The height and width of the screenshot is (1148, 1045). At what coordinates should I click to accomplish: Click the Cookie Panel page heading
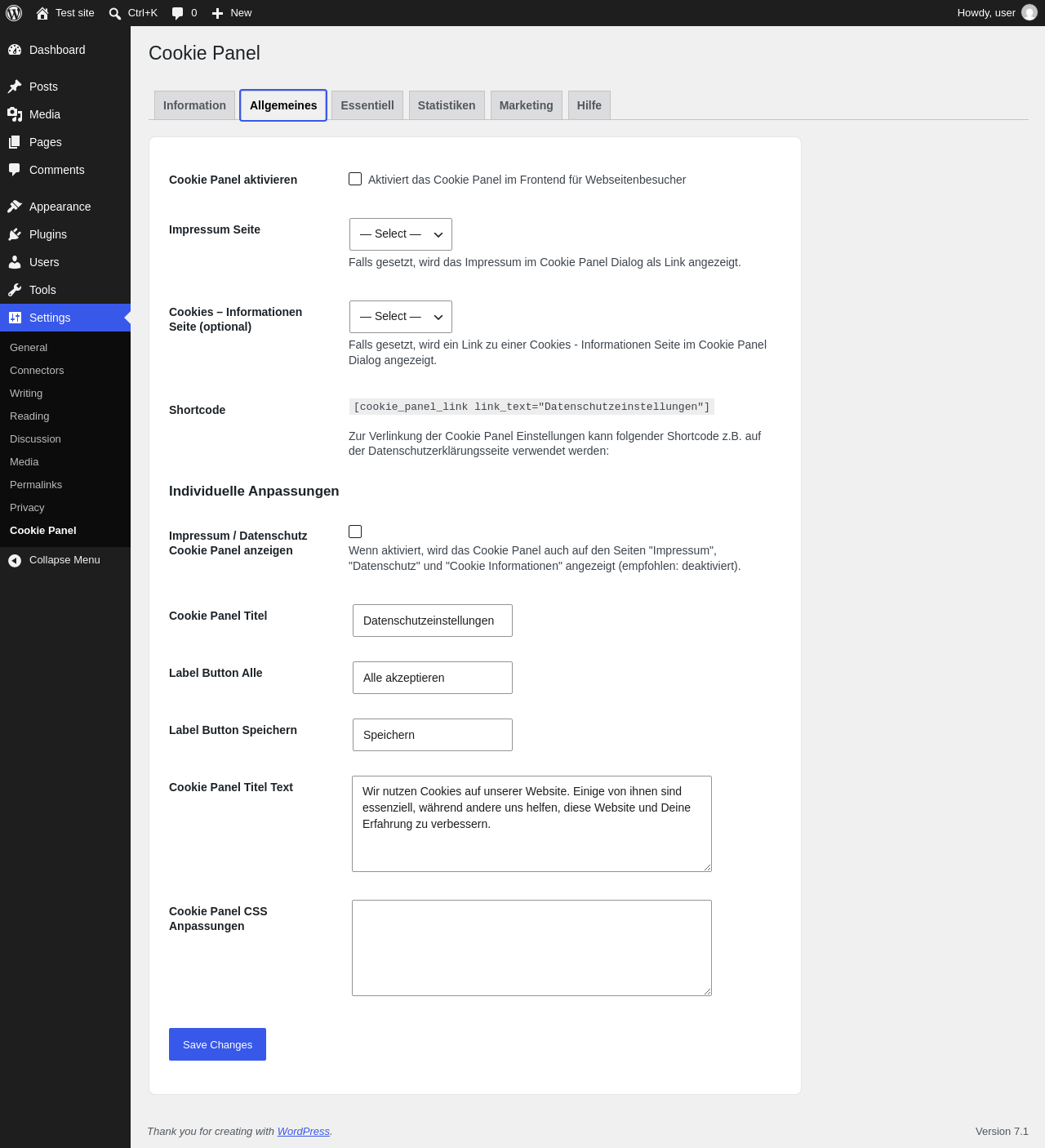pos(204,53)
